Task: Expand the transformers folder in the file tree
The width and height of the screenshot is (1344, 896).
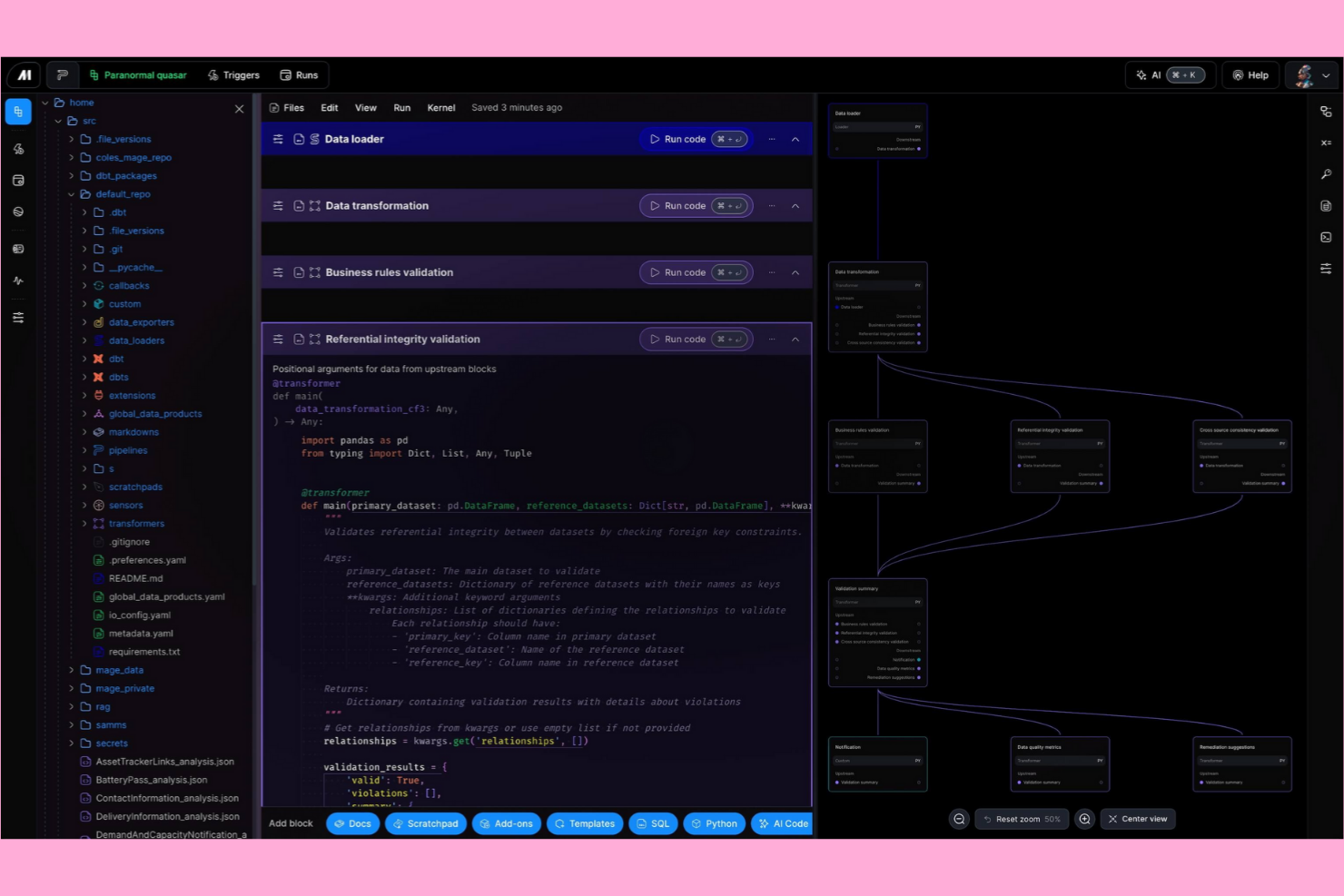Action: [84, 523]
